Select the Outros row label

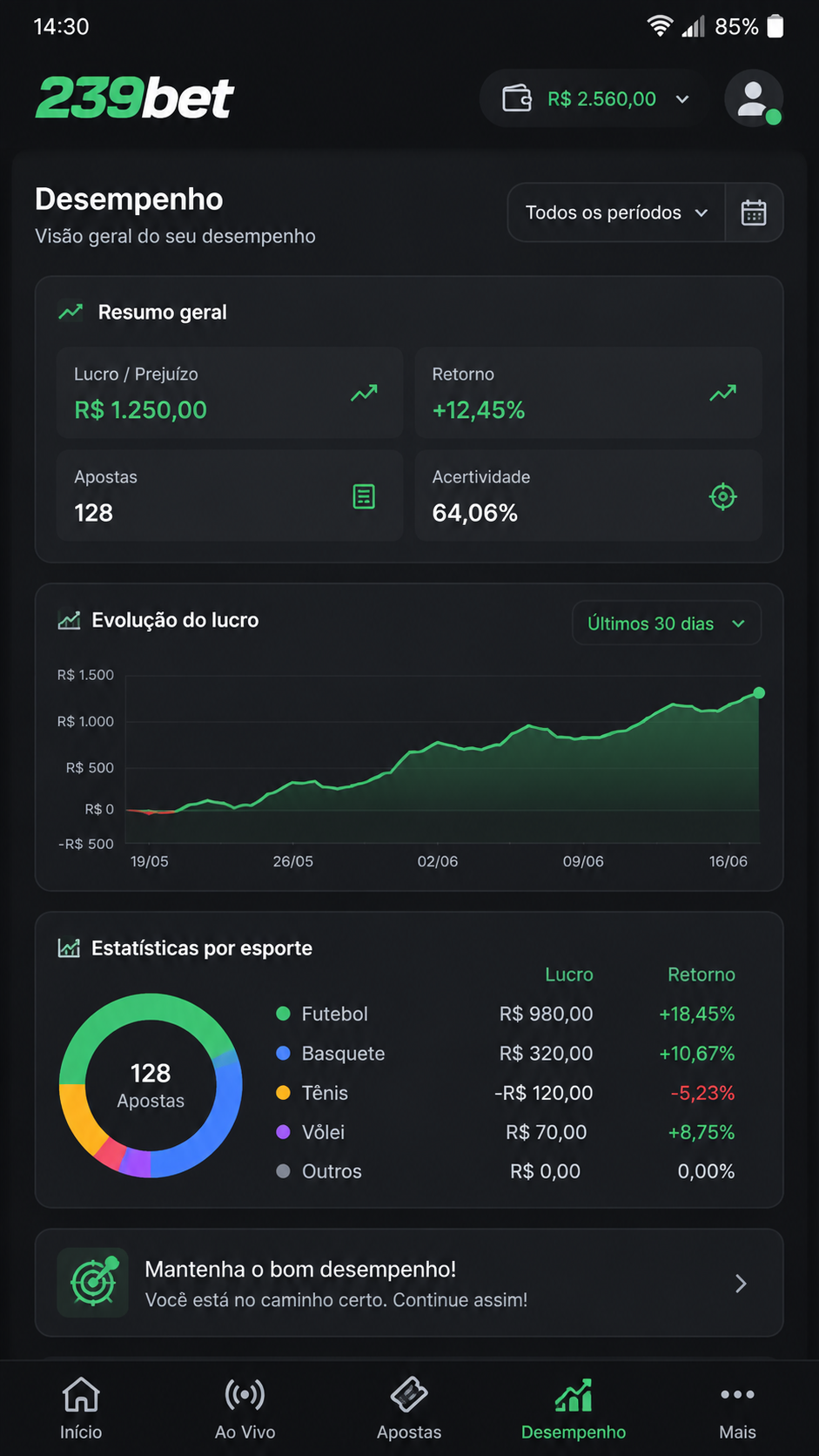point(332,1171)
